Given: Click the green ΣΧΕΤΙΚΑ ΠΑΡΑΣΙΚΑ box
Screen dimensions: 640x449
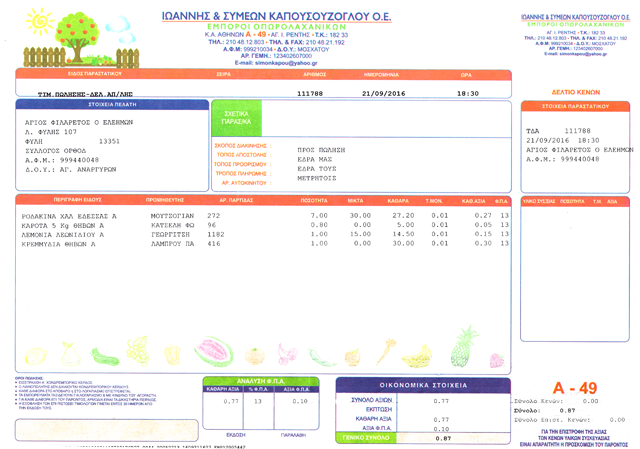Looking at the screenshot, I should click(235, 119).
